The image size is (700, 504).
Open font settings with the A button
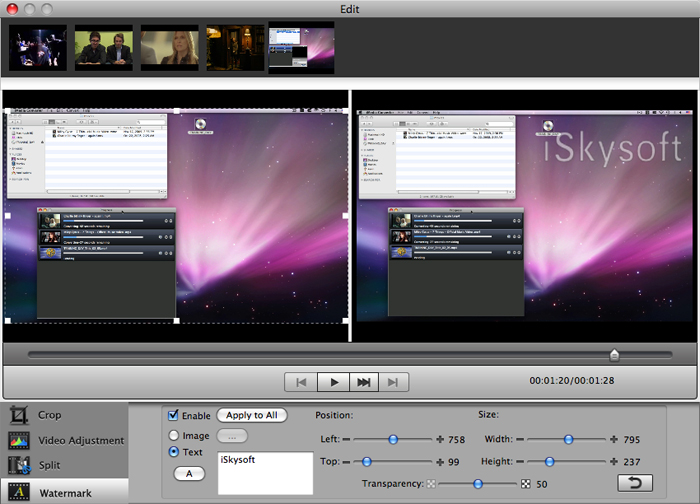(188, 473)
